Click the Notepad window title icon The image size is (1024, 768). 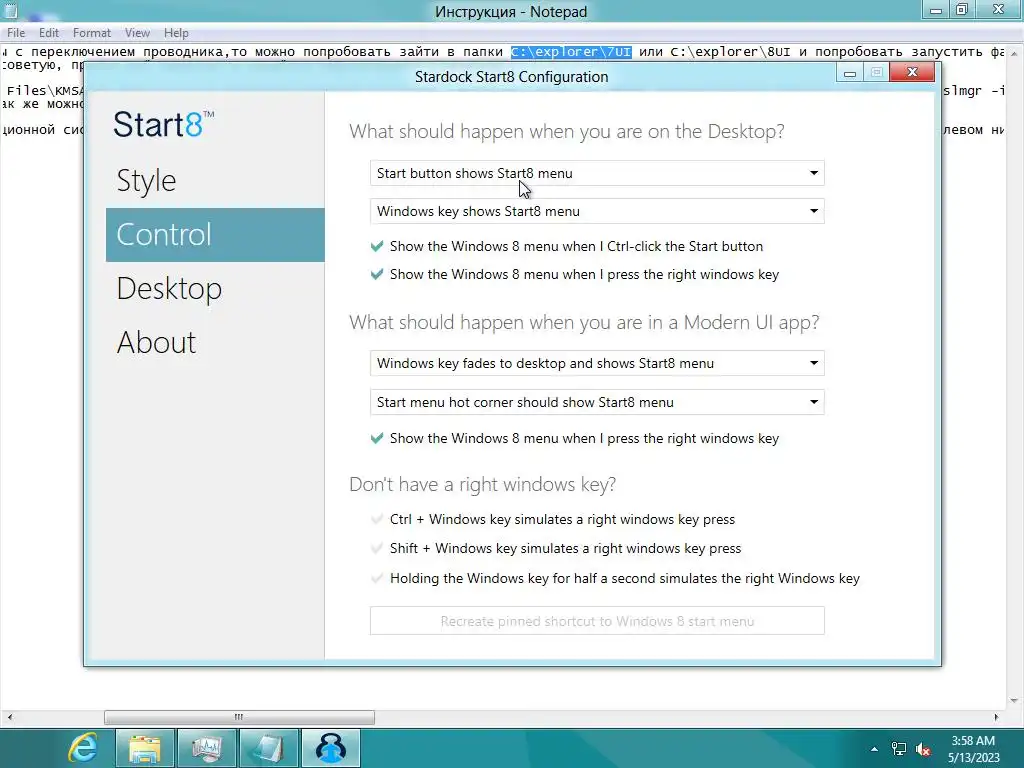click(x=10, y=10)
